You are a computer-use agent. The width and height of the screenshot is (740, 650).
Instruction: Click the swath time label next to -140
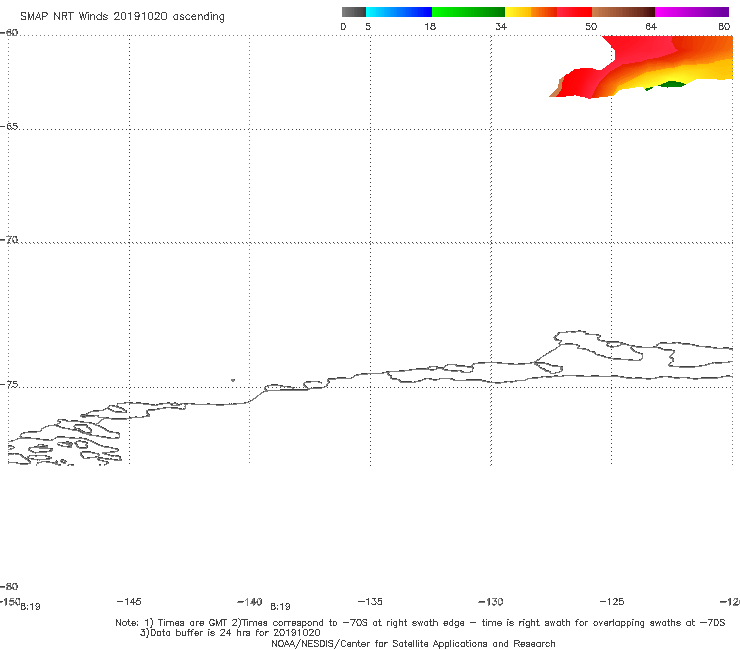click(280, 607)
